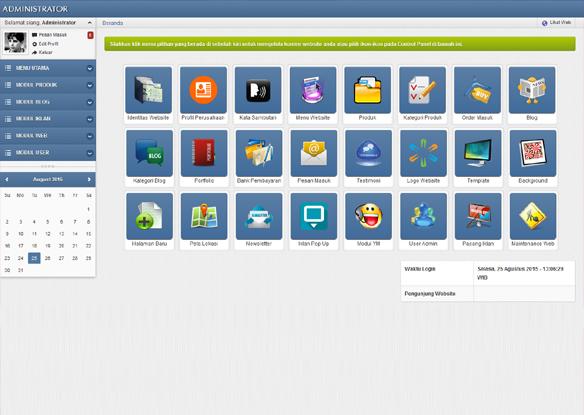This screenshot has width=584, height=415.
Task: Click the August 2015 calendar title
Action: point(48,180)
